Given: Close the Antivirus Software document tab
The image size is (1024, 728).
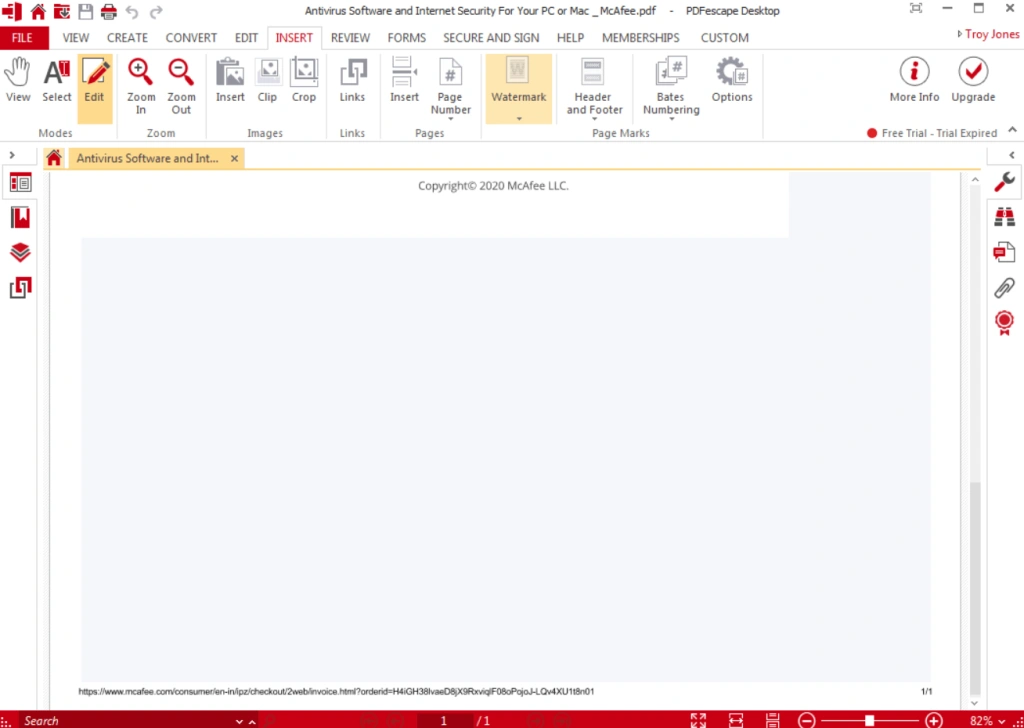Looking at the screenshot, I should 234,159.
